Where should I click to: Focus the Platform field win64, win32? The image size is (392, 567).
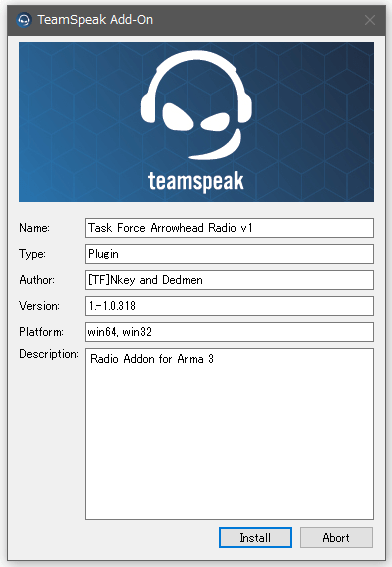point(229,332)
